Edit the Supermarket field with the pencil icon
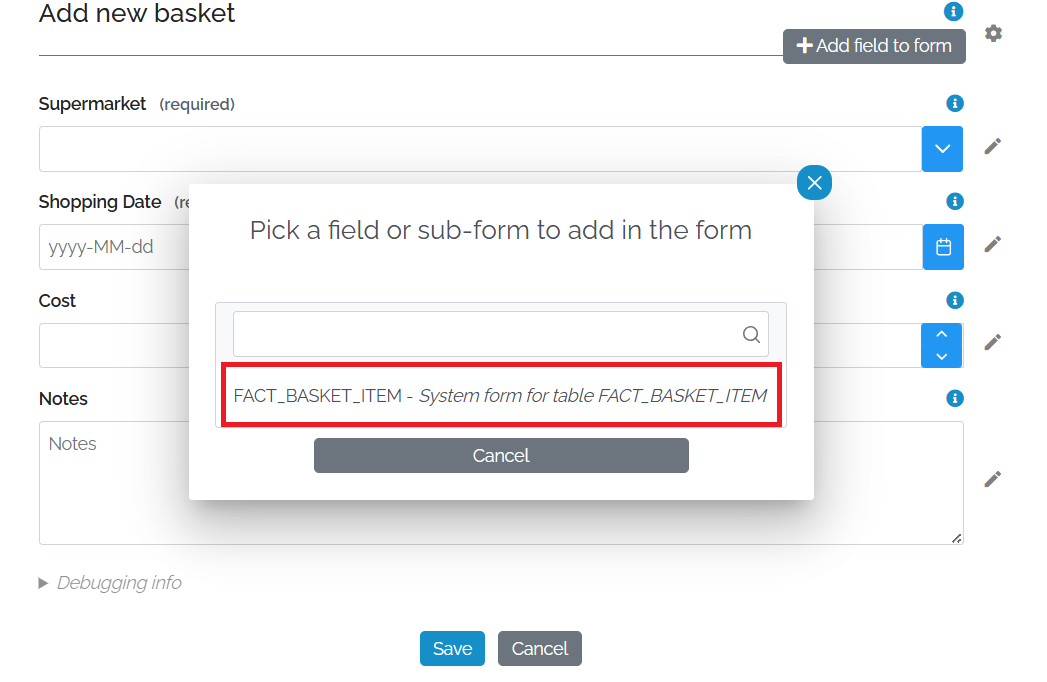The width and height of the screenshot is (1047, 682). (992, 145)
